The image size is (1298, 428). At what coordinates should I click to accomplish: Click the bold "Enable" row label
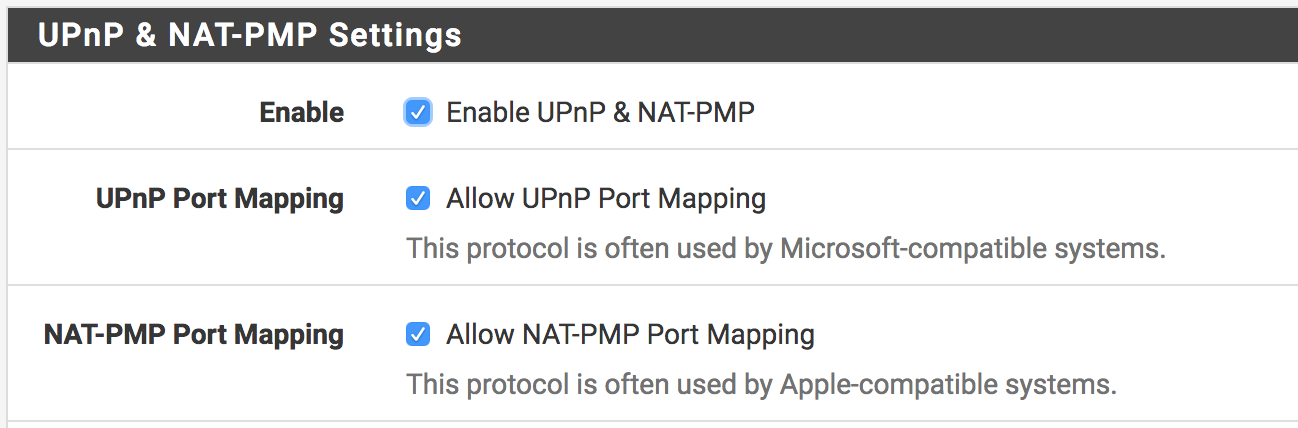click(x=301, y=113)
